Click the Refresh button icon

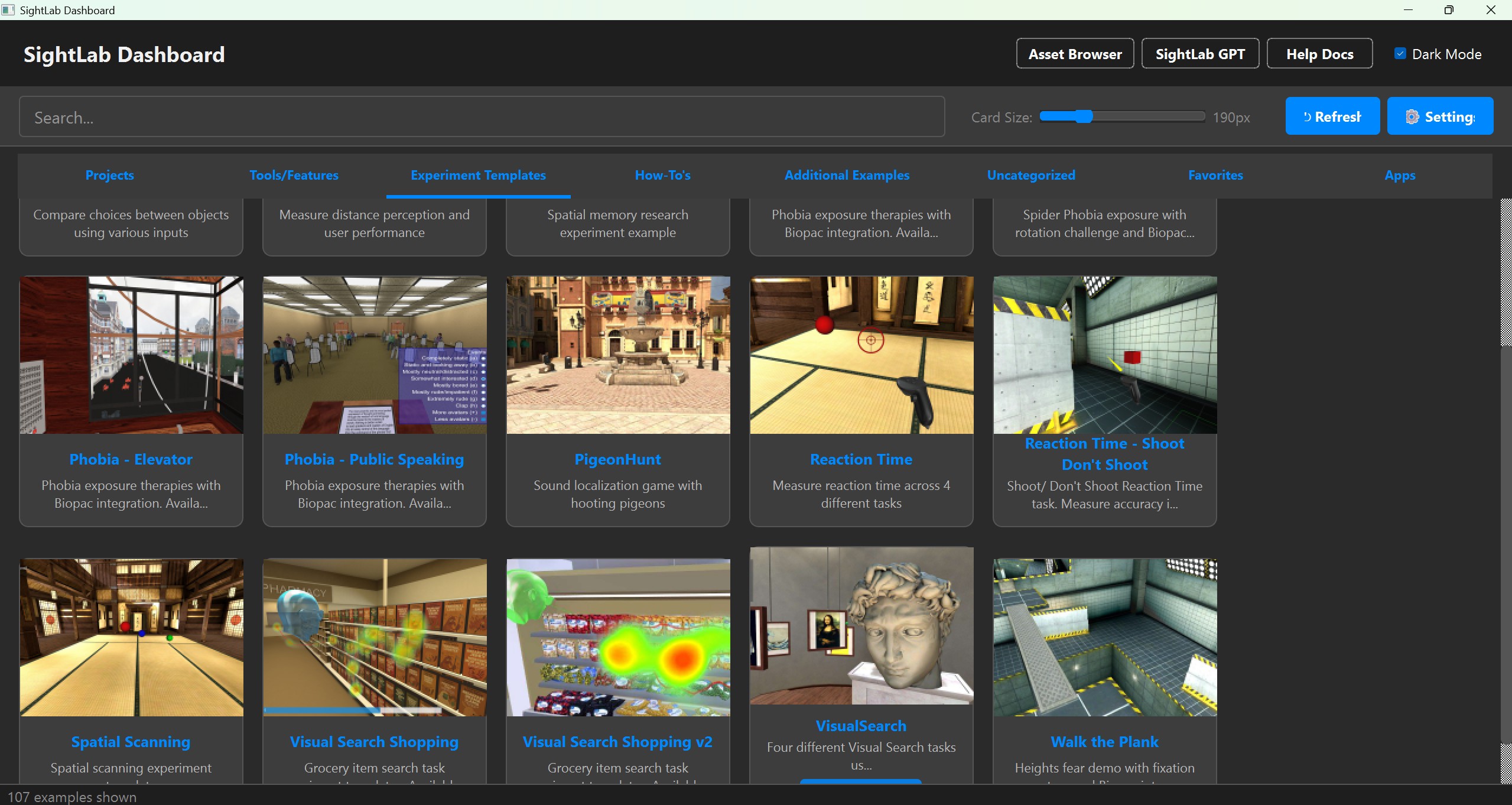tap(1307, 117)
